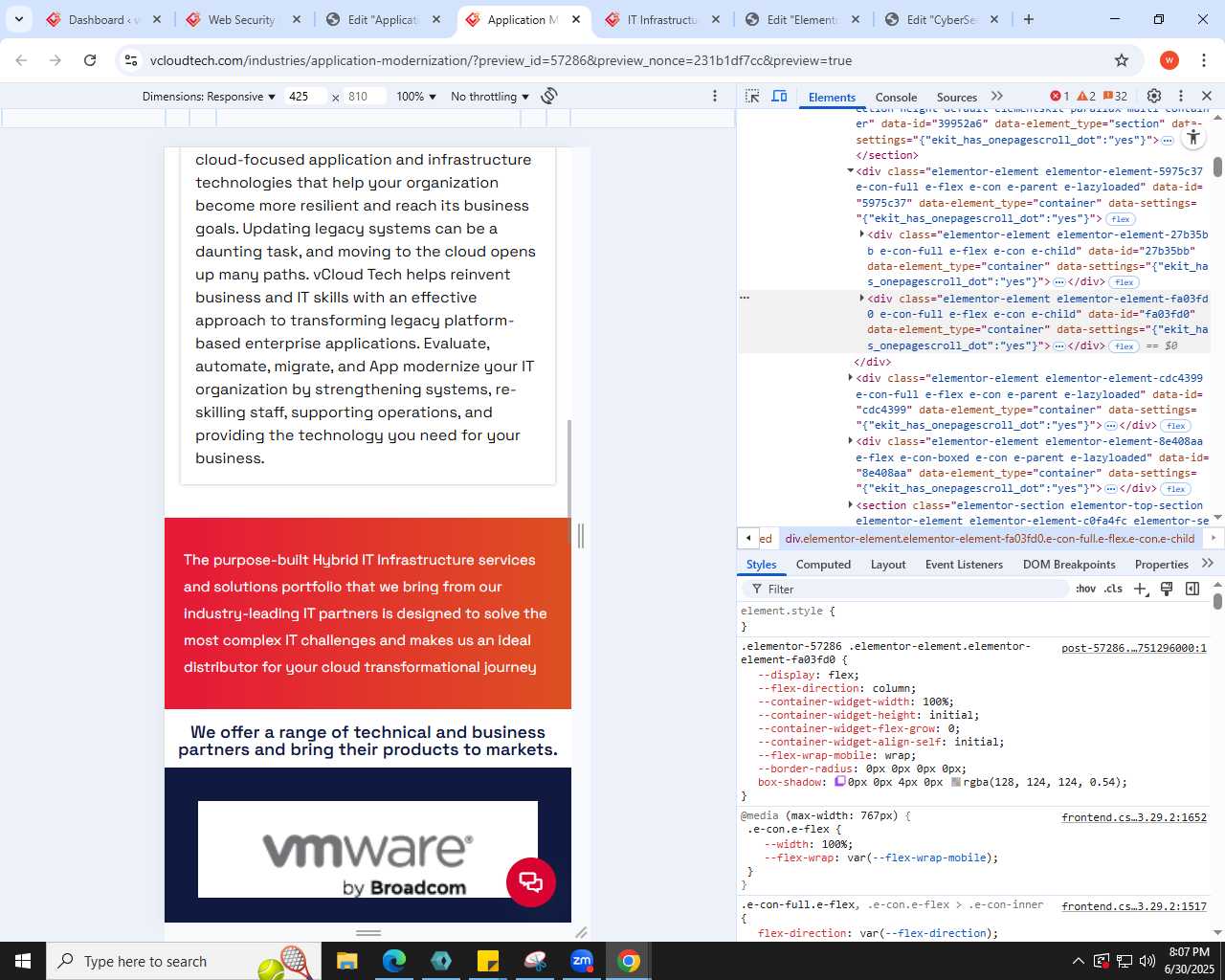Click the yellow warning count indicator
This screenshot has height=980, width=1225.
[x=1086, y=96]
